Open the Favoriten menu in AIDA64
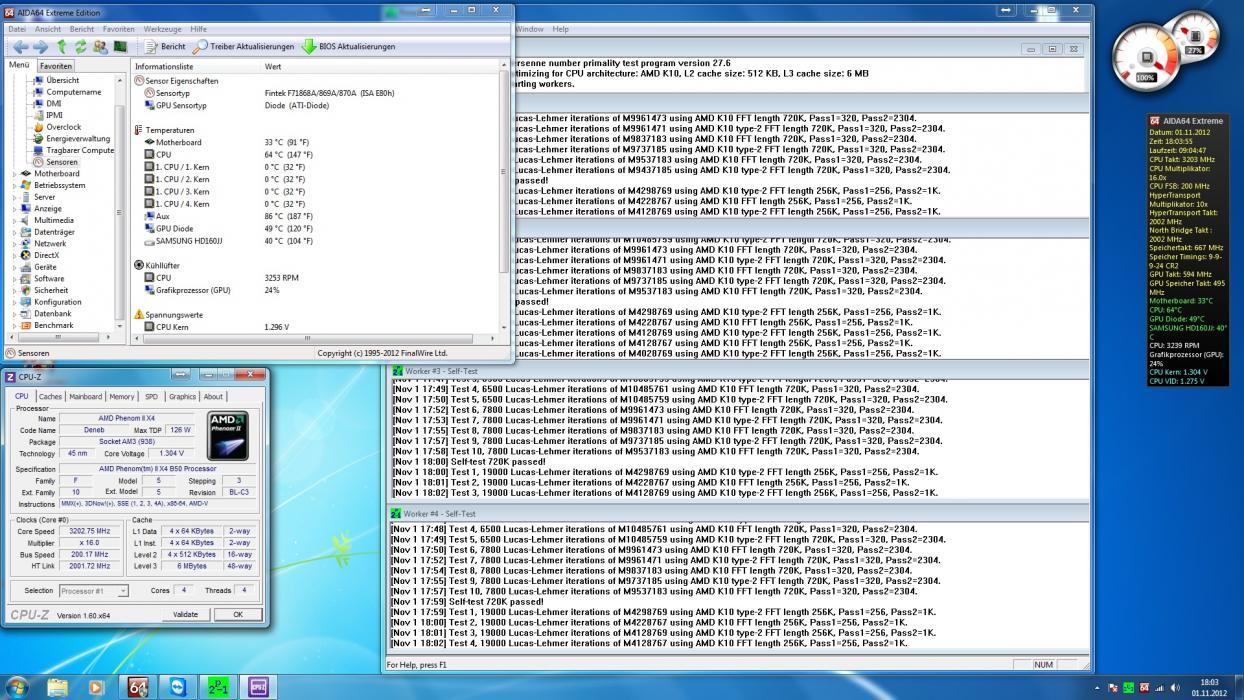 pyautogui.click(x=118, y=29)
